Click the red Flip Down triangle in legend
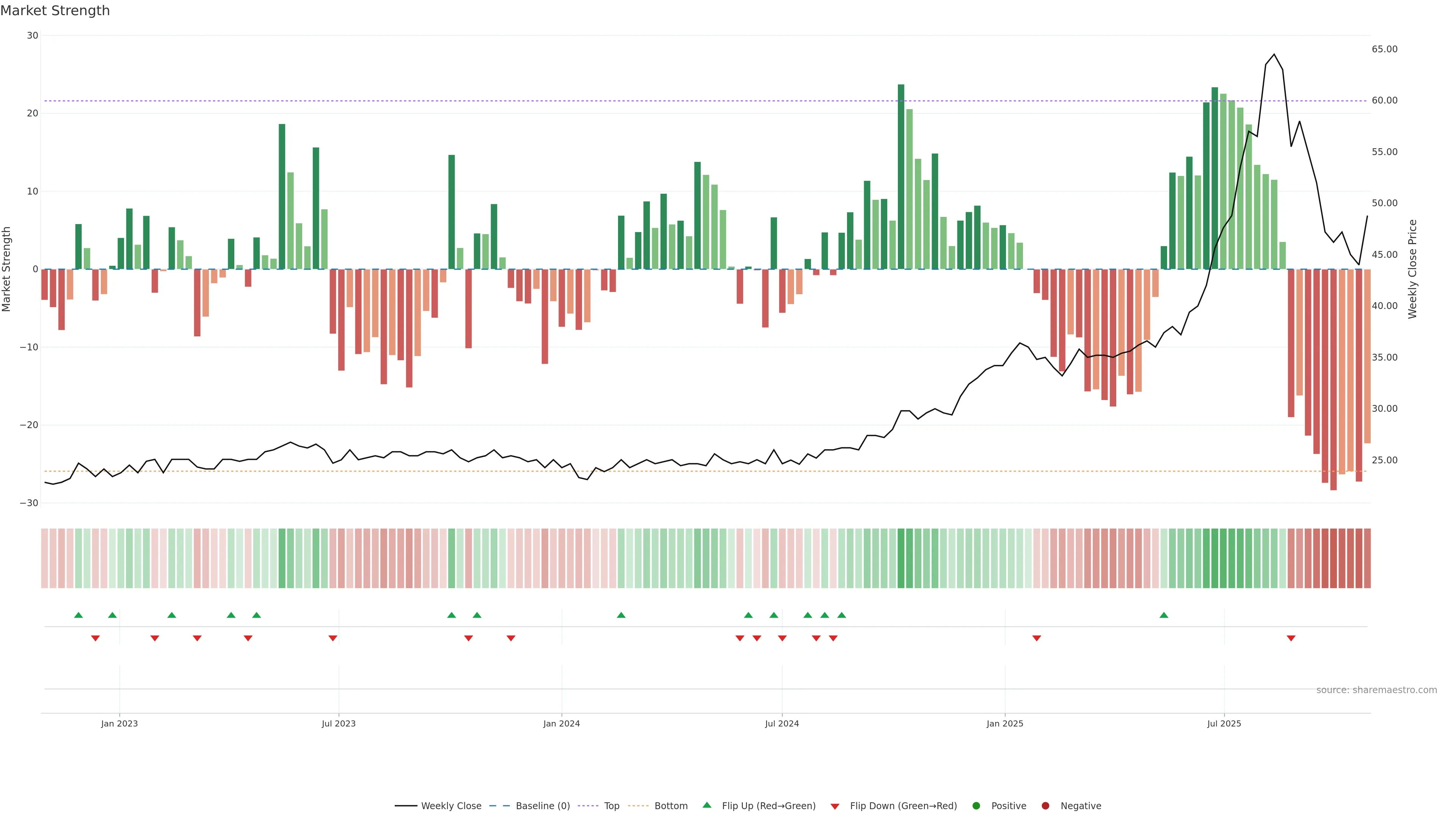Screen dimensions: 1456x819 (835, 806)
